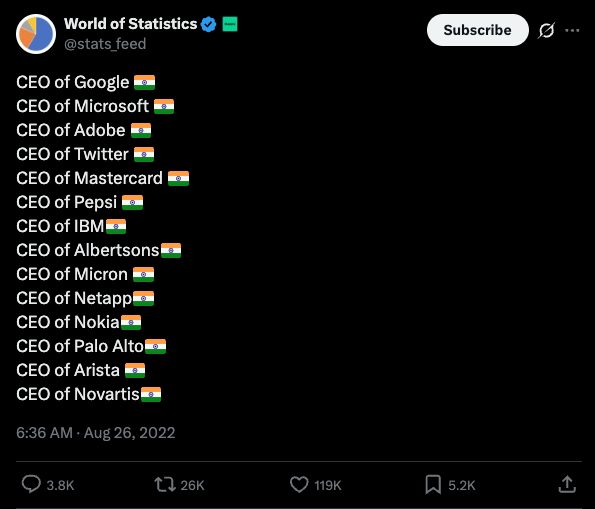Open the three-dot more options menu
The width and height of the screenshot is (595, 509).
tap(572, 30)
